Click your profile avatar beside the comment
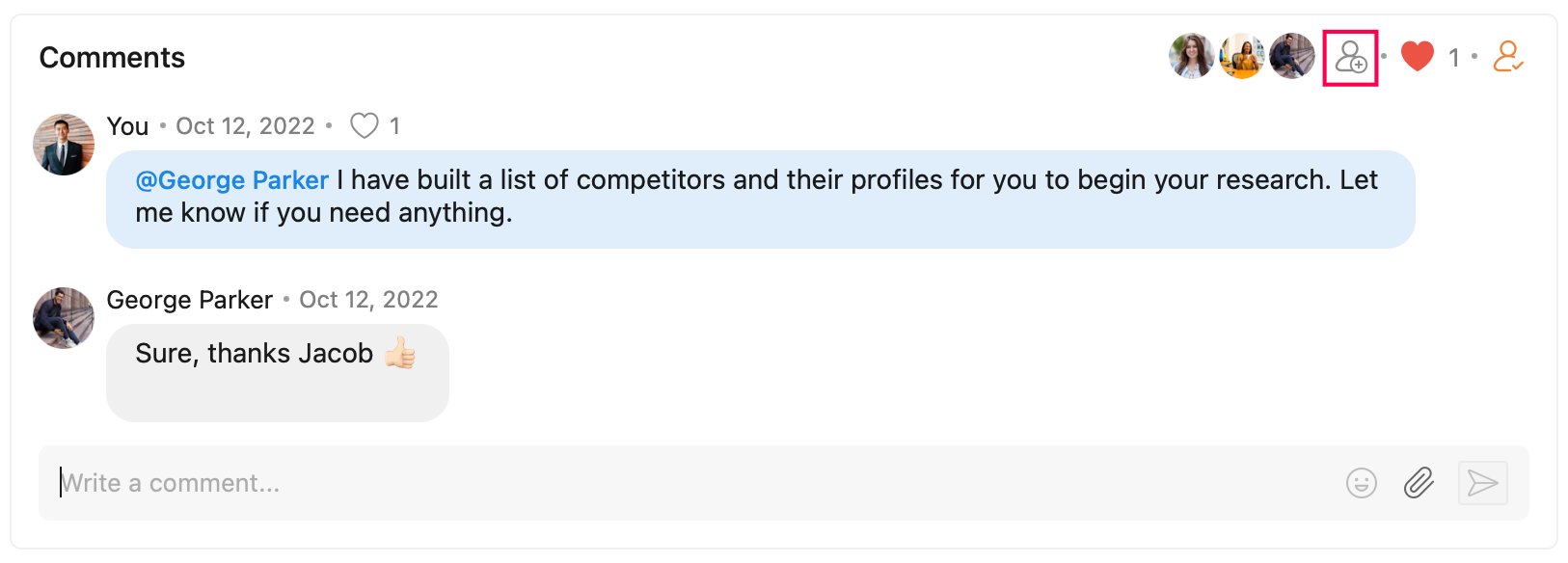1568x563 pixels. (64, 145)
